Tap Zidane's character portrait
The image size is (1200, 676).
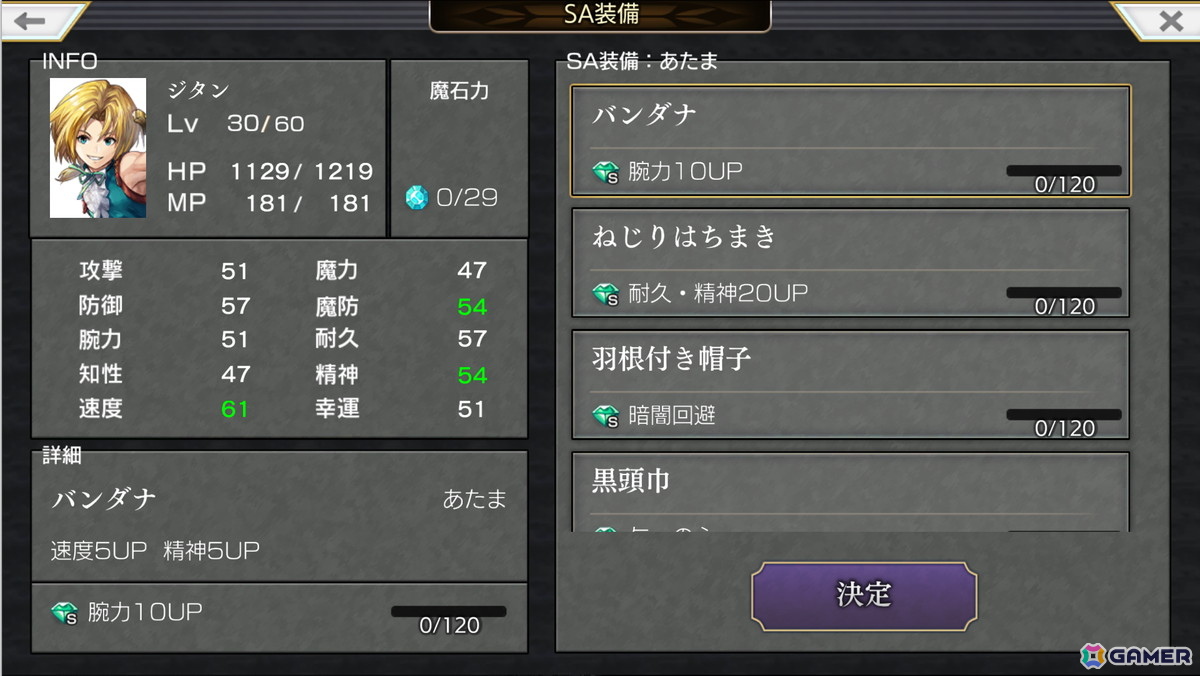coord(98,148)
